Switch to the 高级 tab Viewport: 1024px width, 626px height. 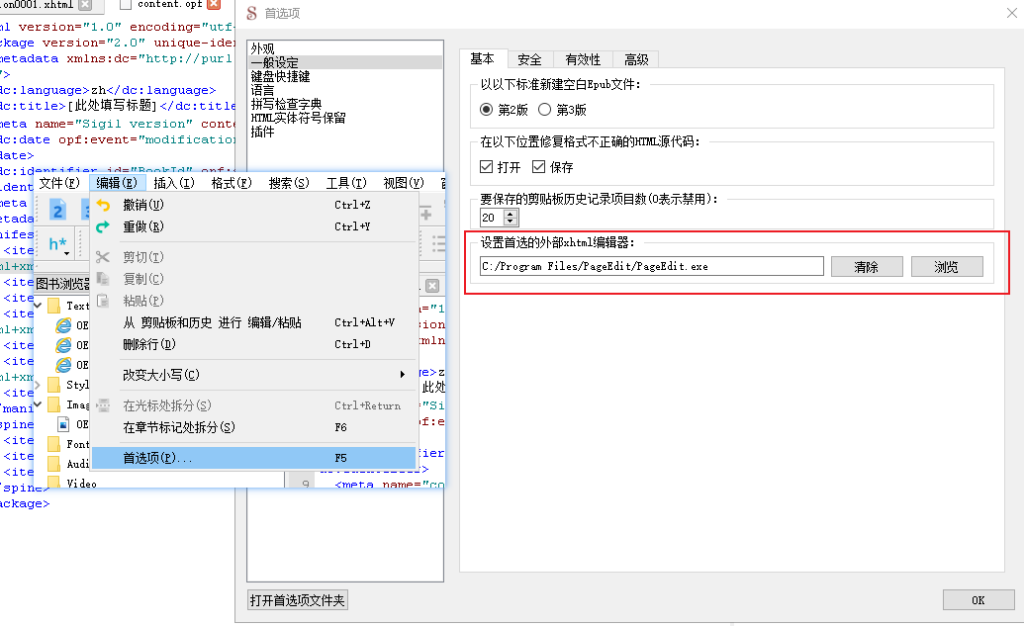(636, 59)
